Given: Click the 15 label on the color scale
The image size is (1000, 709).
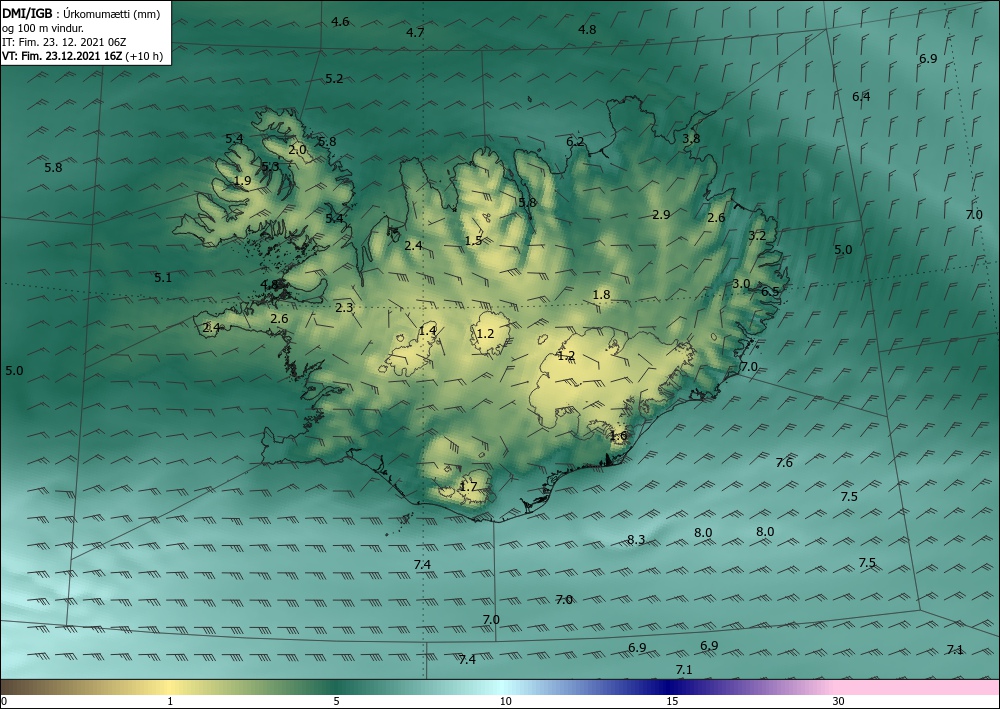Looking at the screenshot, I should click(672, 701).
